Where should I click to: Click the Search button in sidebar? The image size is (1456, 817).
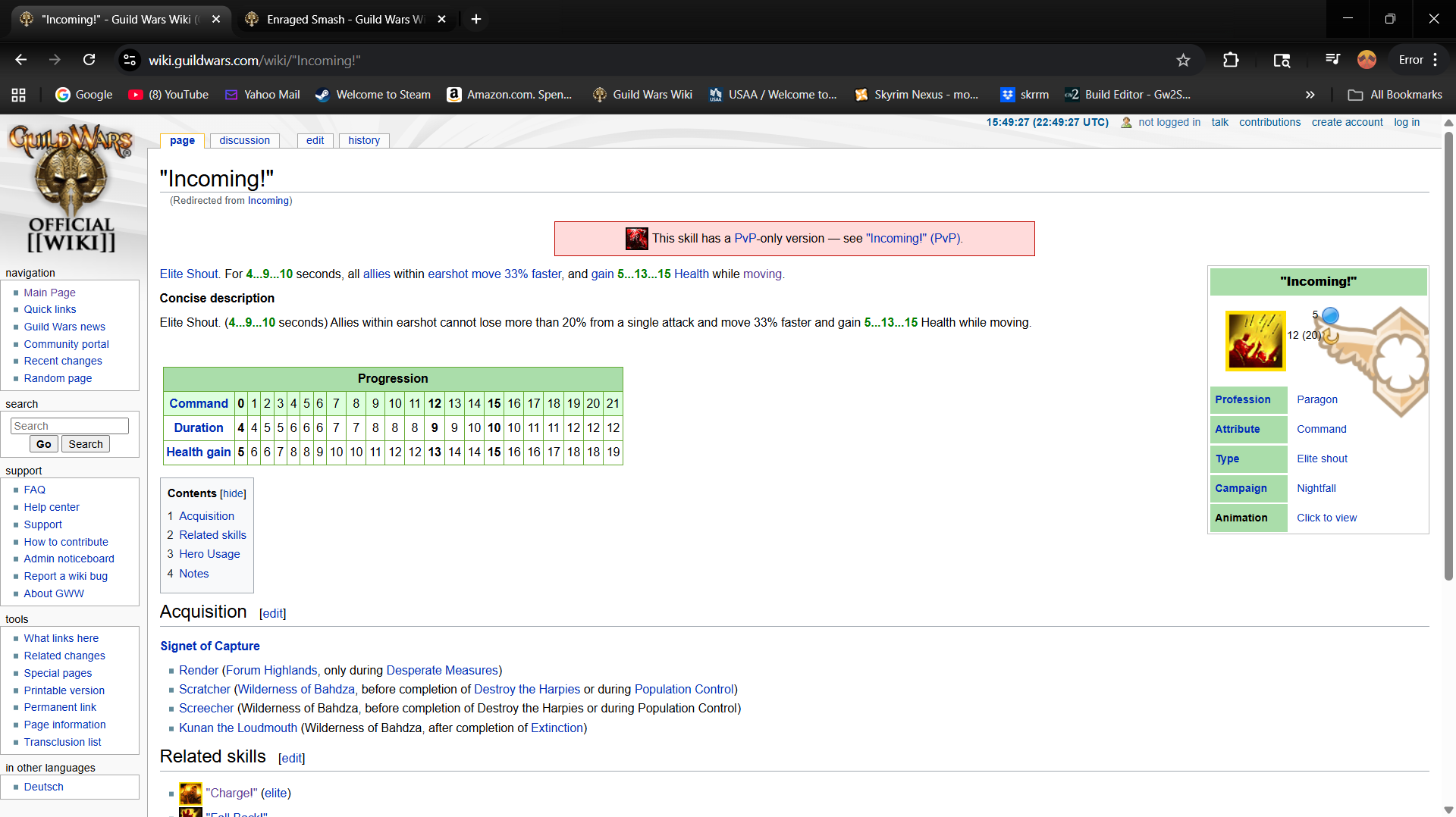click(x=86, y=444)
